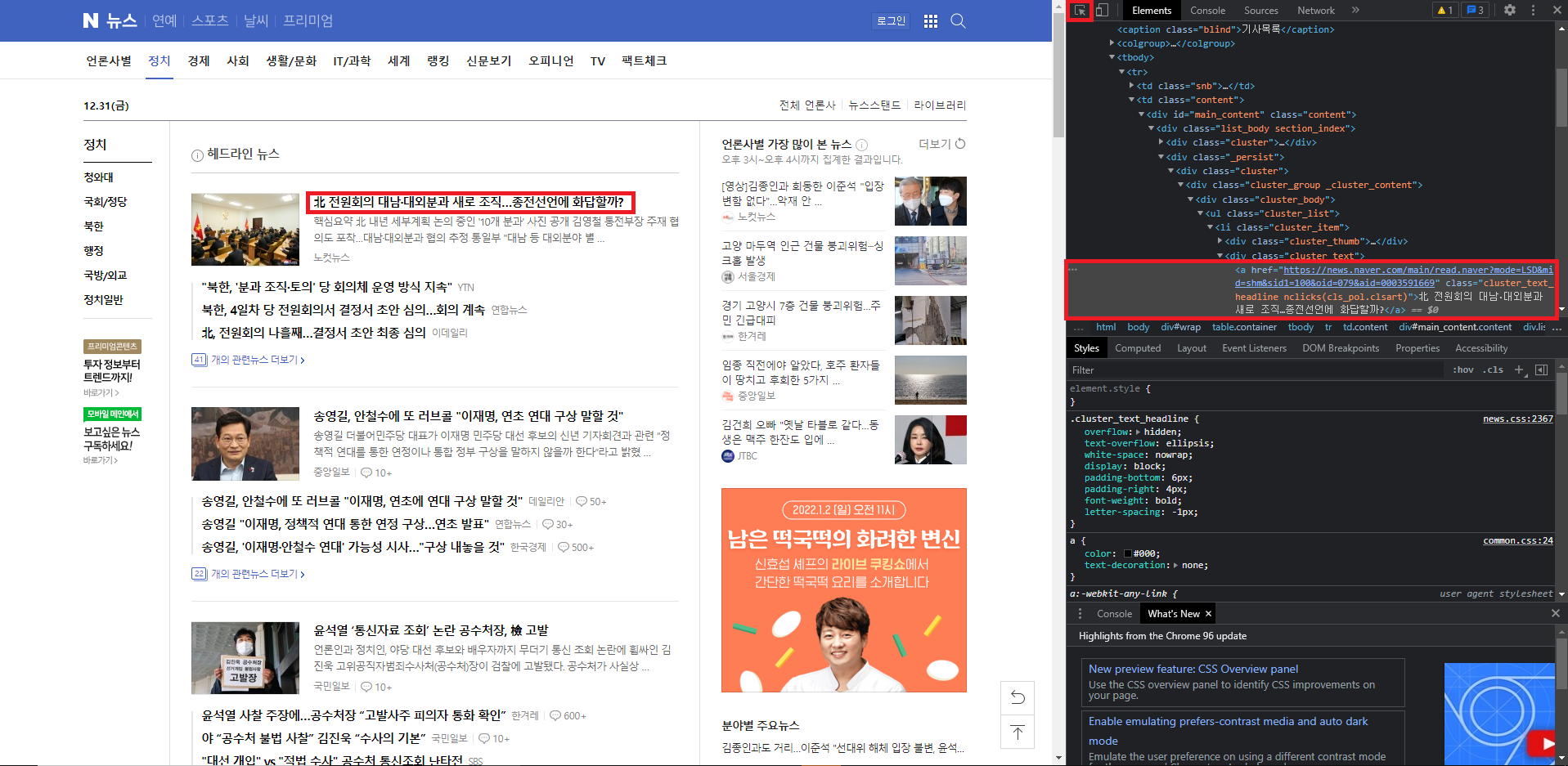1568x766 pixels.
Task: Click the move-to-top floating button
Action: [1018, 732]
